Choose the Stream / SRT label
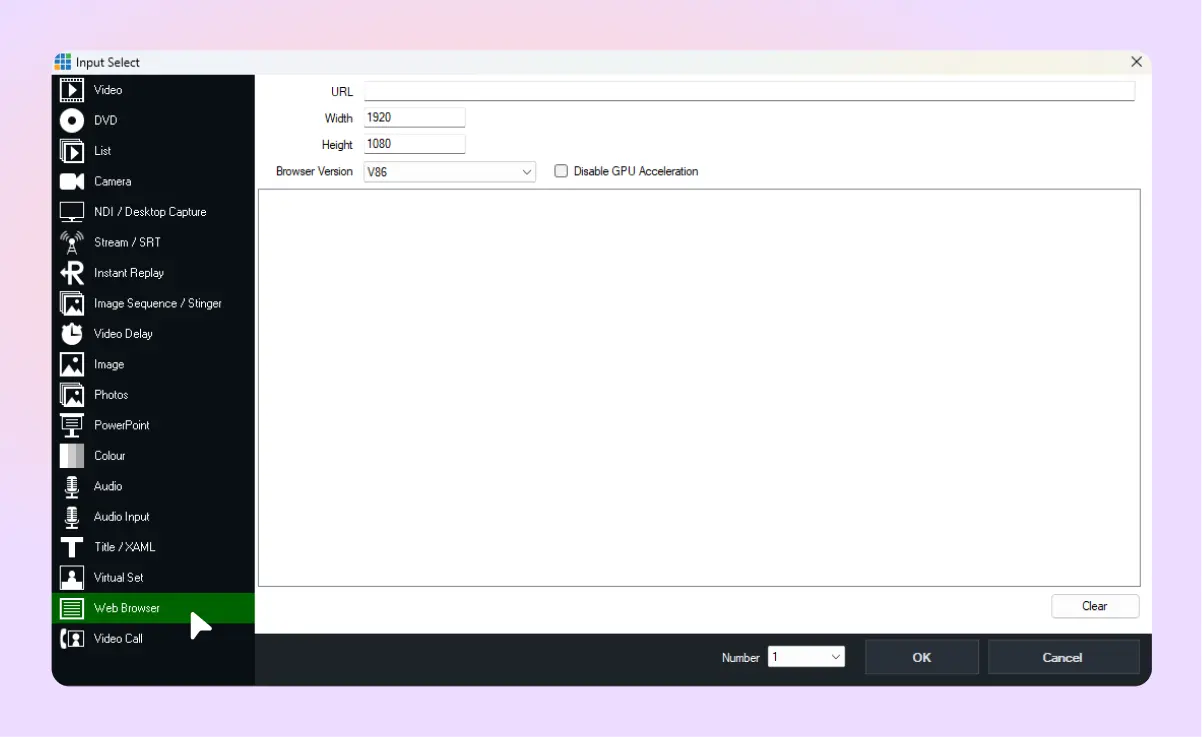 pos(127,243)
